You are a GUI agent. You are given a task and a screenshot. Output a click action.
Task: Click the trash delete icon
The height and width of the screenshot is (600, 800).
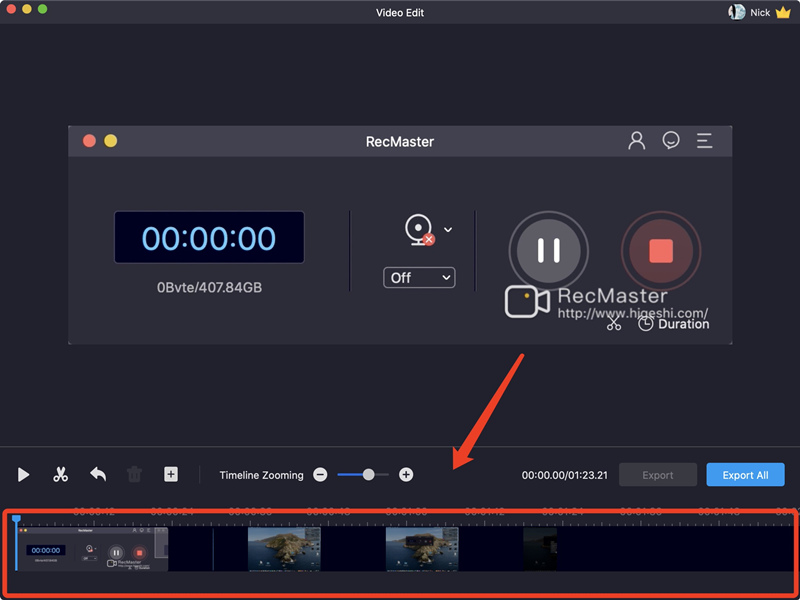134,474
